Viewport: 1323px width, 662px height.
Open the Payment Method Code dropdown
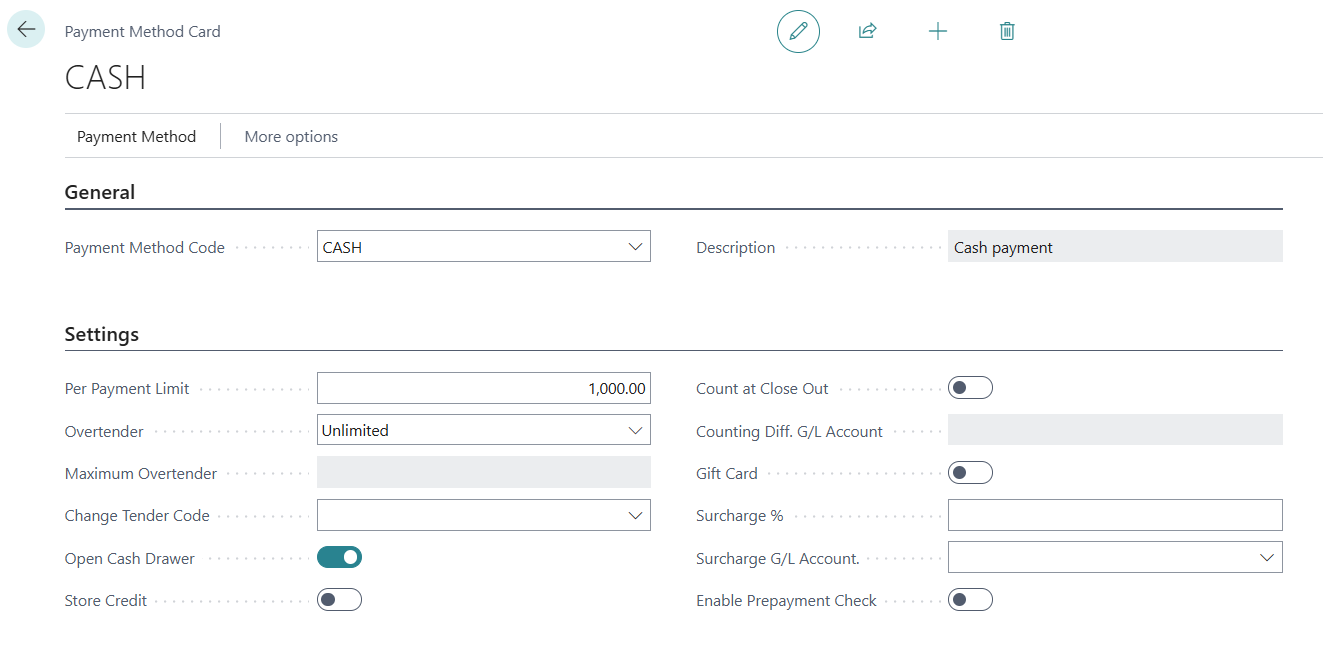pos(635,247)
